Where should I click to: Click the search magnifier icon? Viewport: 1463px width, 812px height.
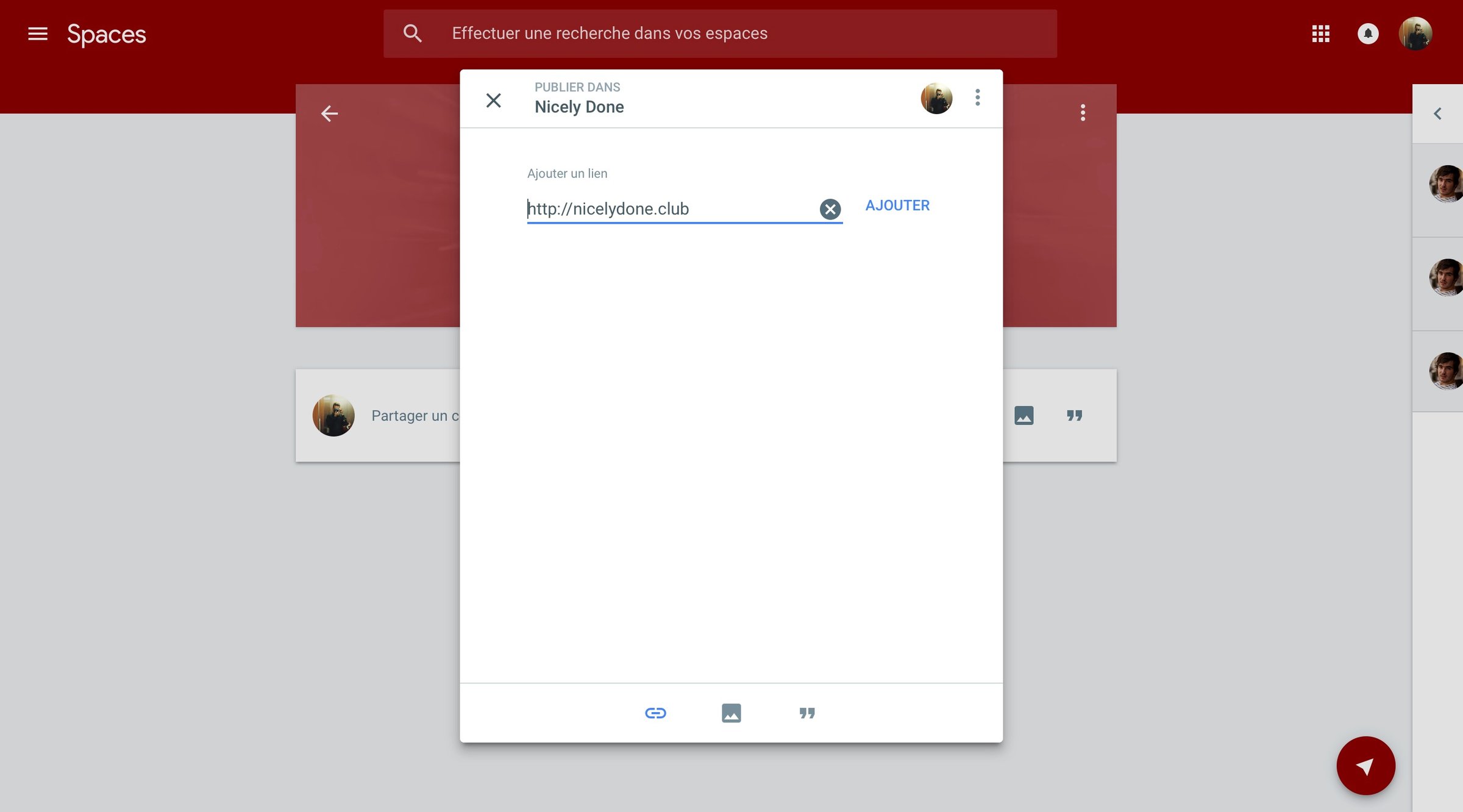point(413,34)
